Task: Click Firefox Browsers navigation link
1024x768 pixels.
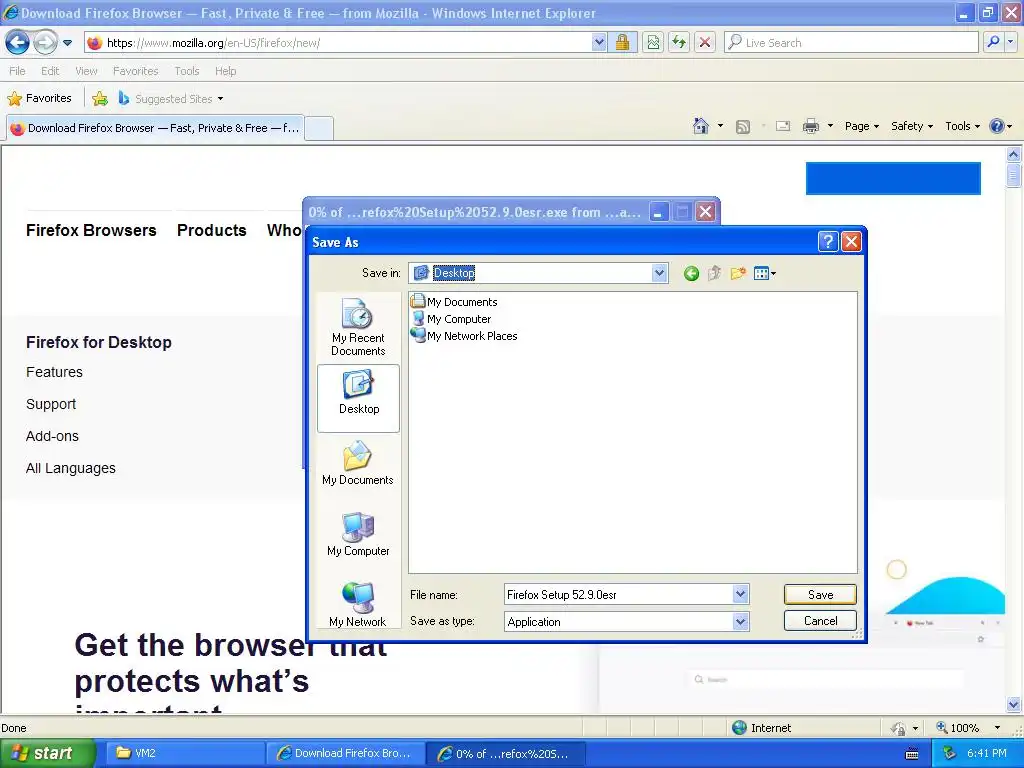Action: [x=91, y=231]
